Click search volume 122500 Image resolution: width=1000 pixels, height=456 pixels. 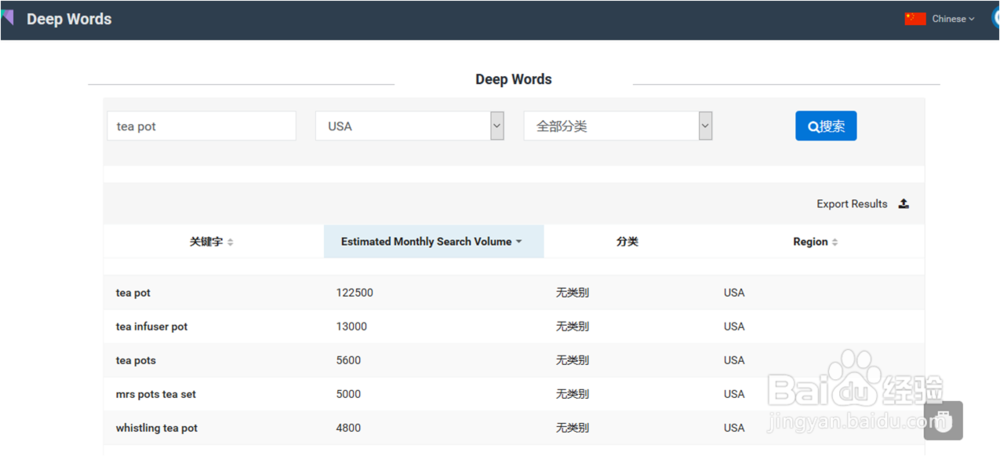click(355, 293)
